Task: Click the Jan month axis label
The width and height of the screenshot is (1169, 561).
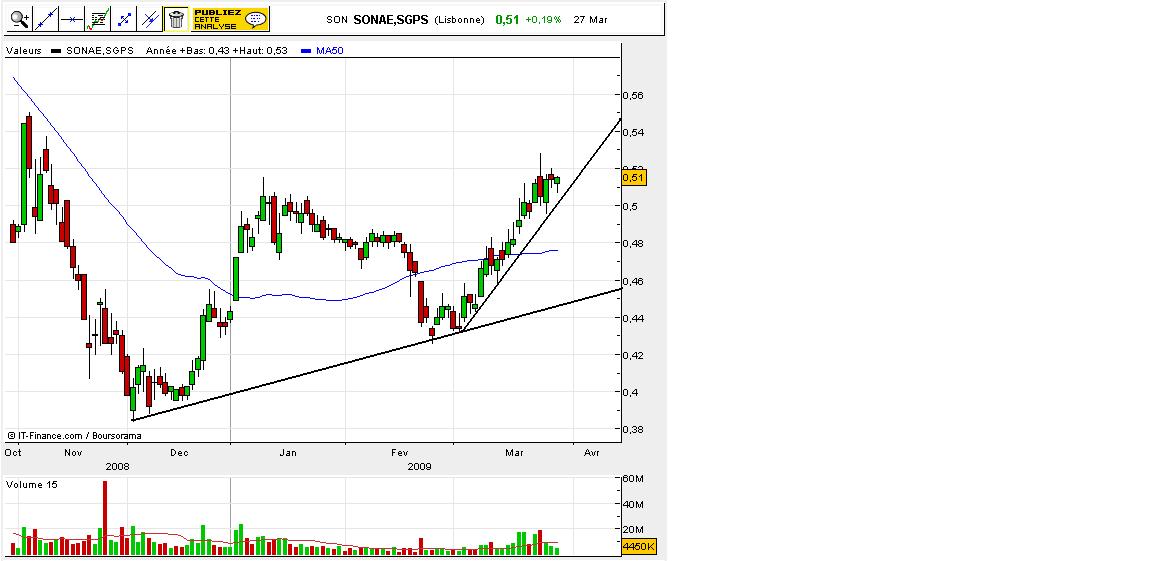Action: [x=288, y=453]
